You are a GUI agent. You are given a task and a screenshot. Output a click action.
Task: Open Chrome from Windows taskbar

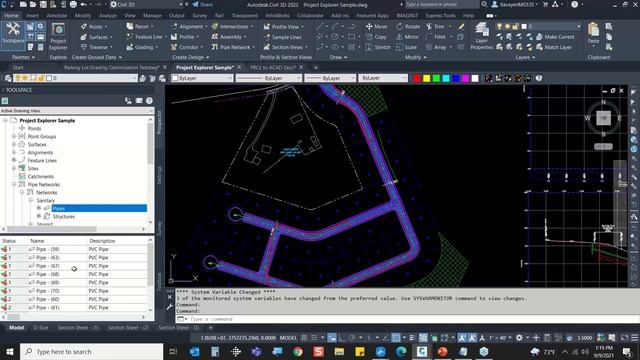298,351
